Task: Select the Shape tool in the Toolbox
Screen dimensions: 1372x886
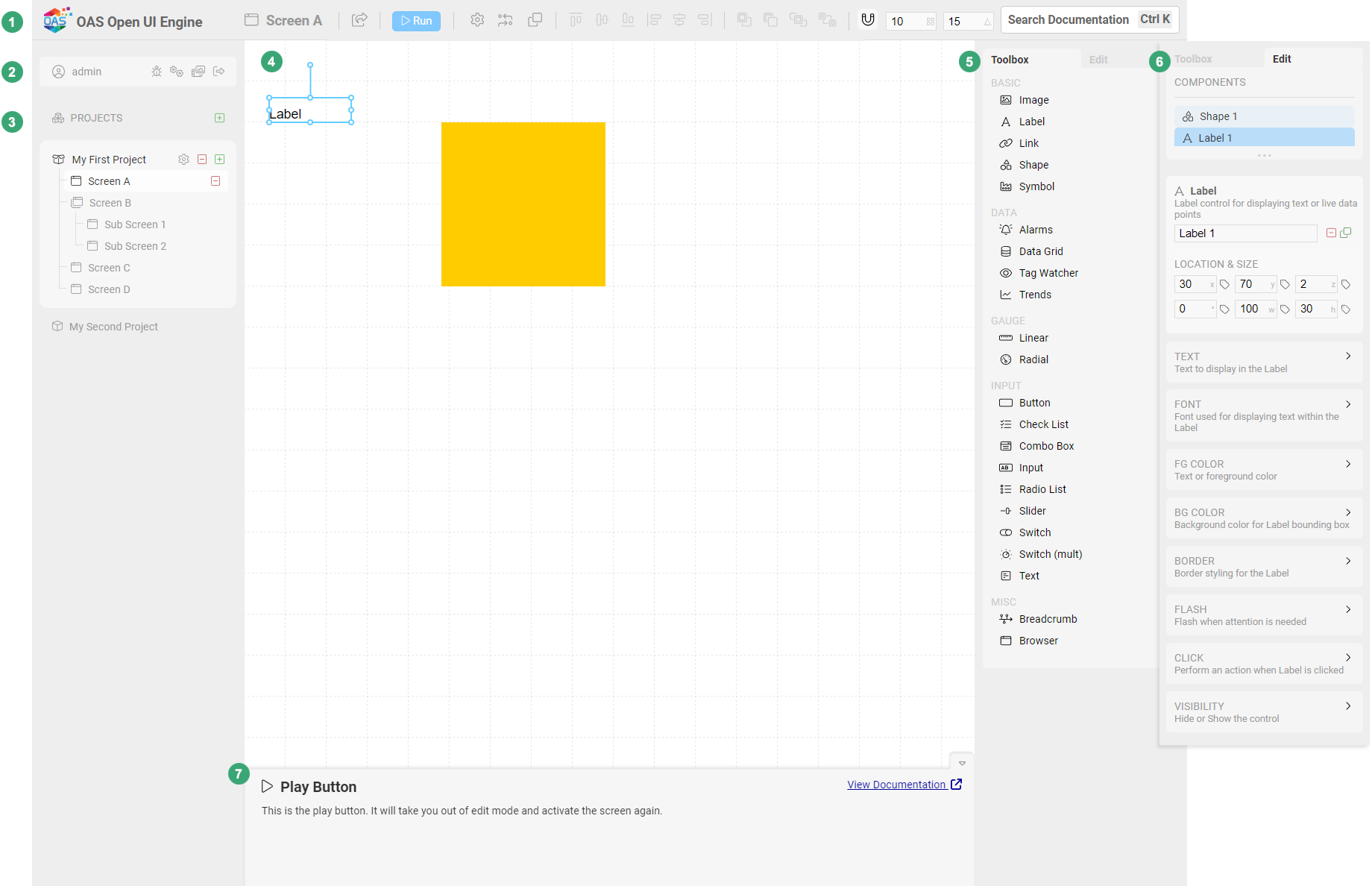Action: [x=1033, y=165]
